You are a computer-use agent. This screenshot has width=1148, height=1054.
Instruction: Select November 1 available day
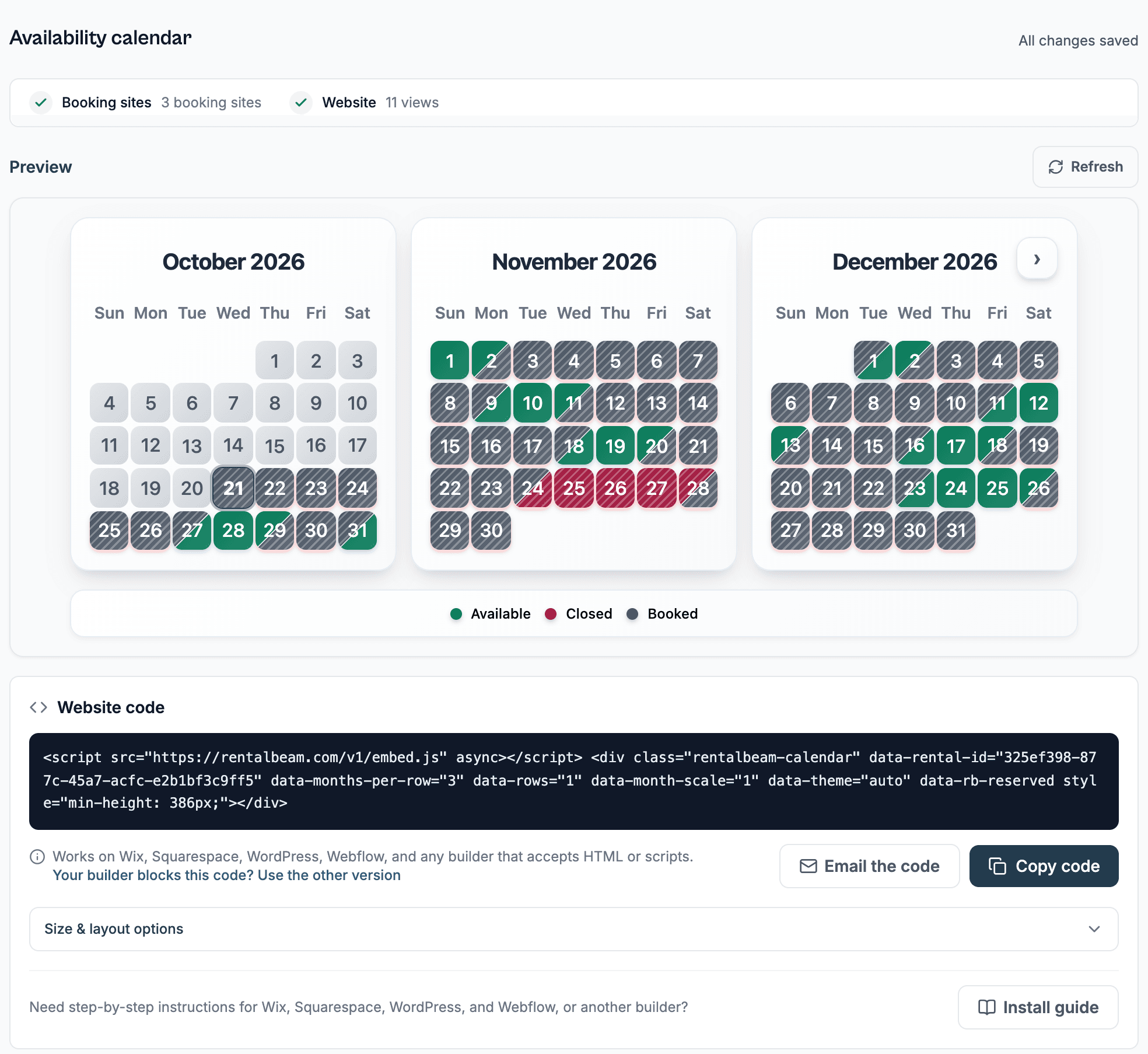tap(450, 361)
